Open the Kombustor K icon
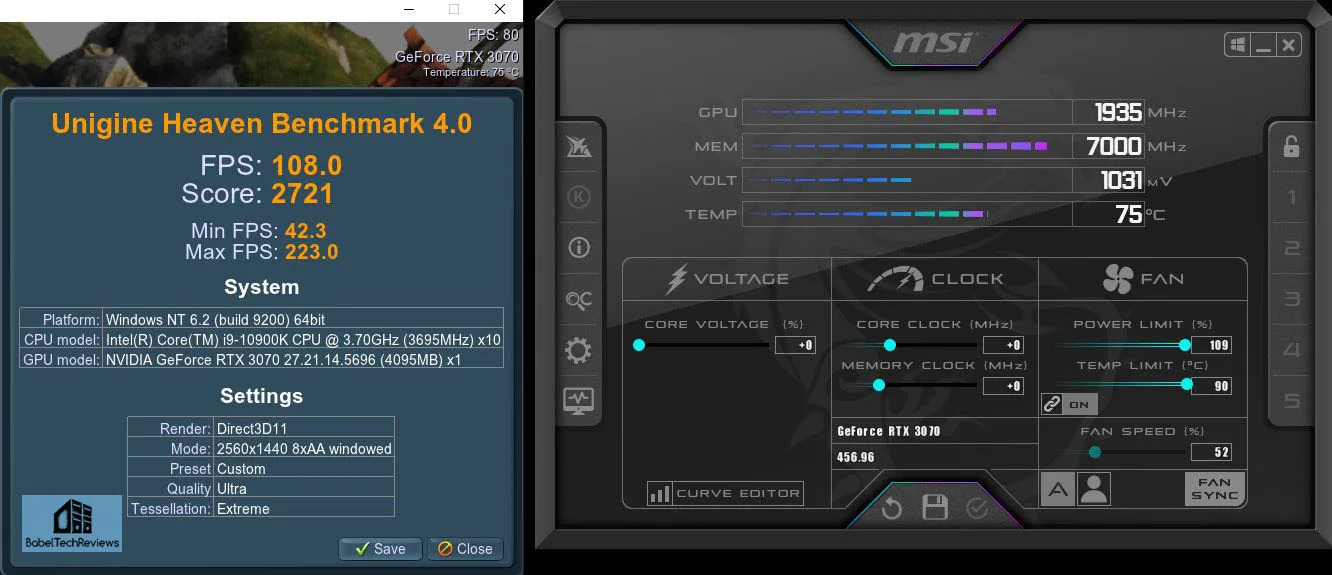Image resolution: width=1332 pixels, height=575 pixels. pos(579,197)
